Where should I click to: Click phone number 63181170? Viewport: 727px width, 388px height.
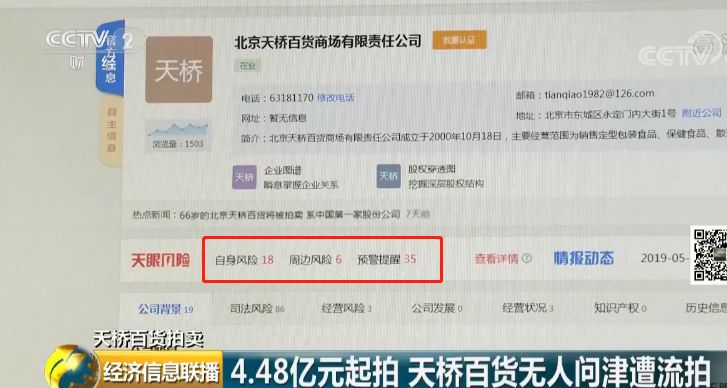(x=291, y=98)
